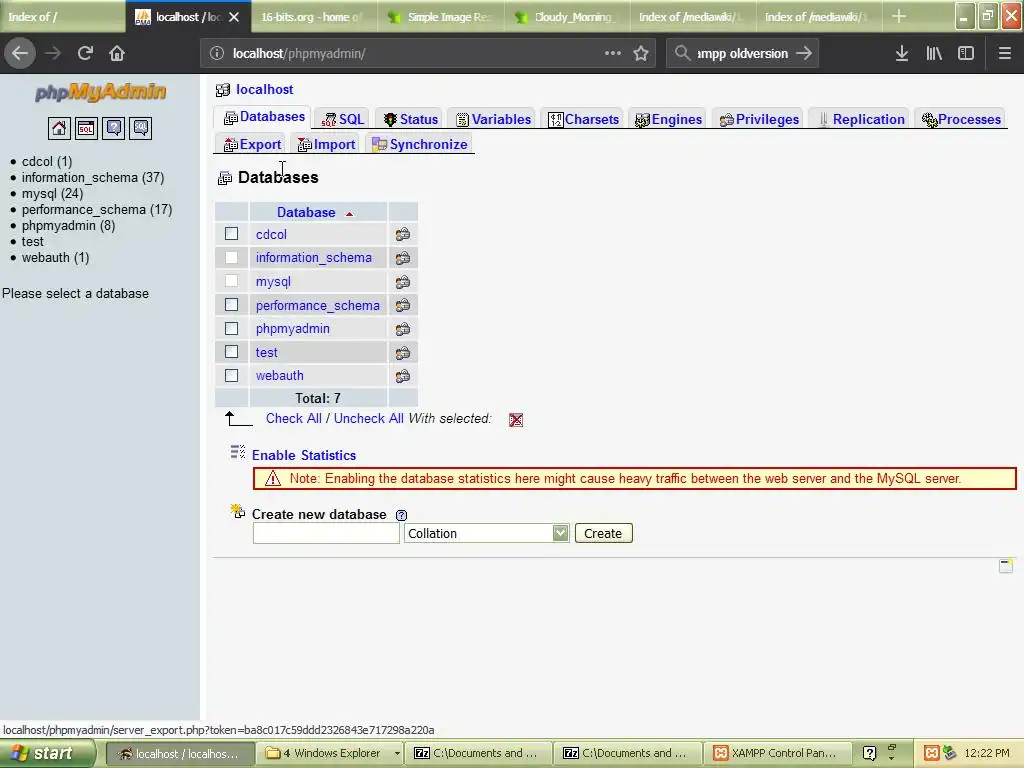Switch to the SQL tab
This screenshot has width=1024, height=768.
point(343,119)
